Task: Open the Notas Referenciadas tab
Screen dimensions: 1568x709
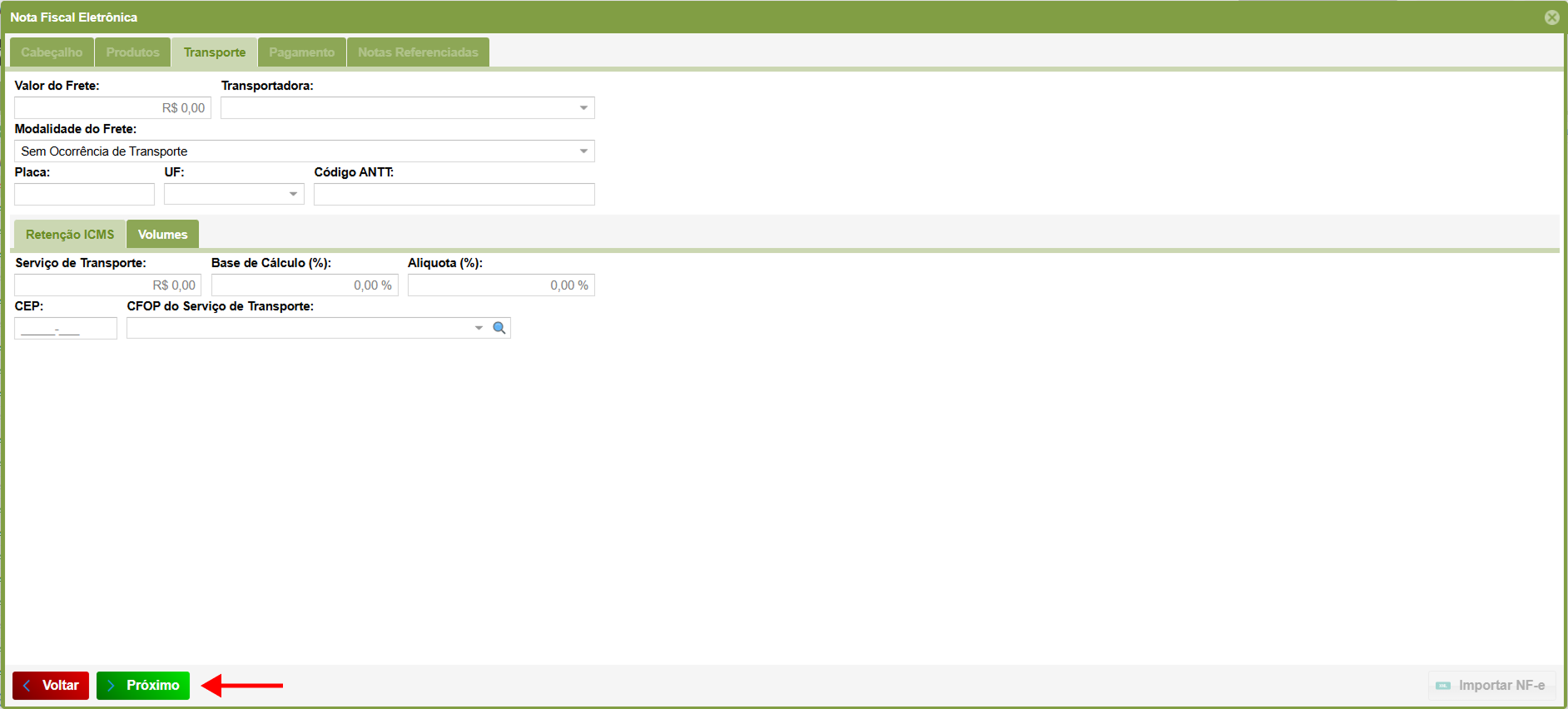Action: pos(418,52)
